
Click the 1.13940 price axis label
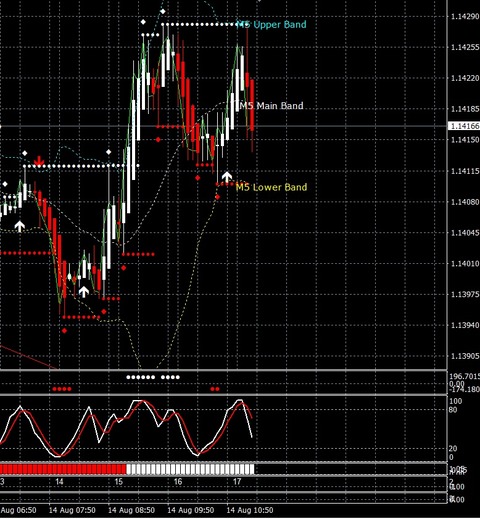point(465,325)
